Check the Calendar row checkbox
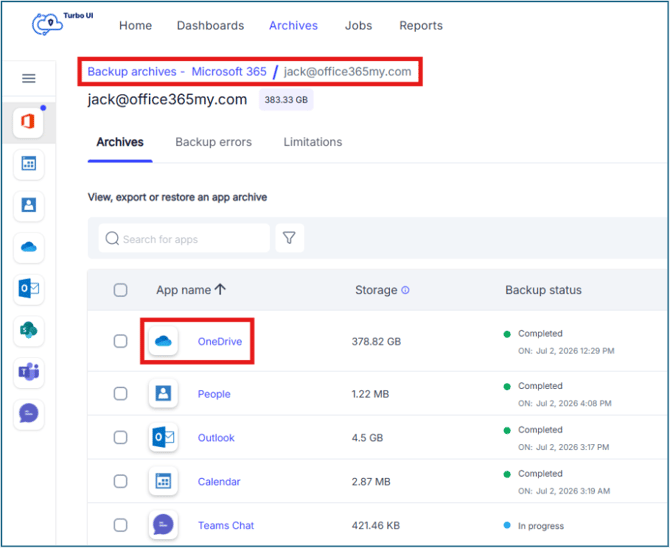This screenshot has width=670, height=548. (120, 481)
